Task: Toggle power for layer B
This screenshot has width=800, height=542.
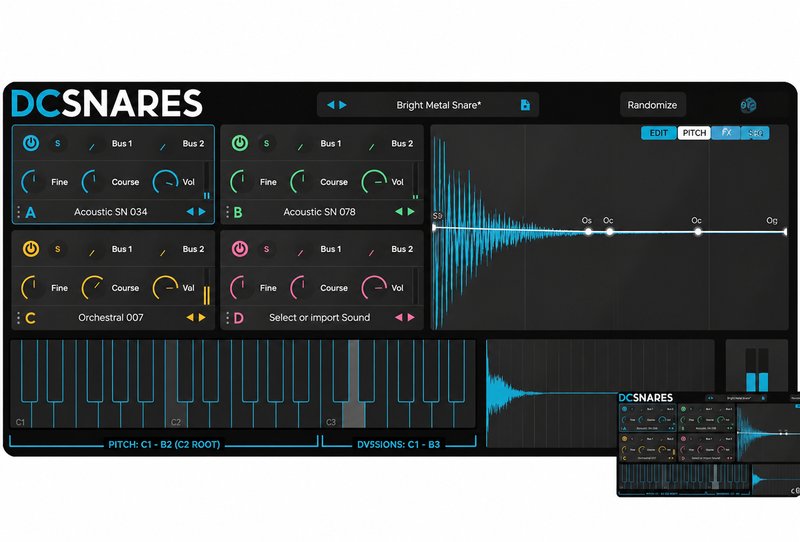Action: coord(240,143)
